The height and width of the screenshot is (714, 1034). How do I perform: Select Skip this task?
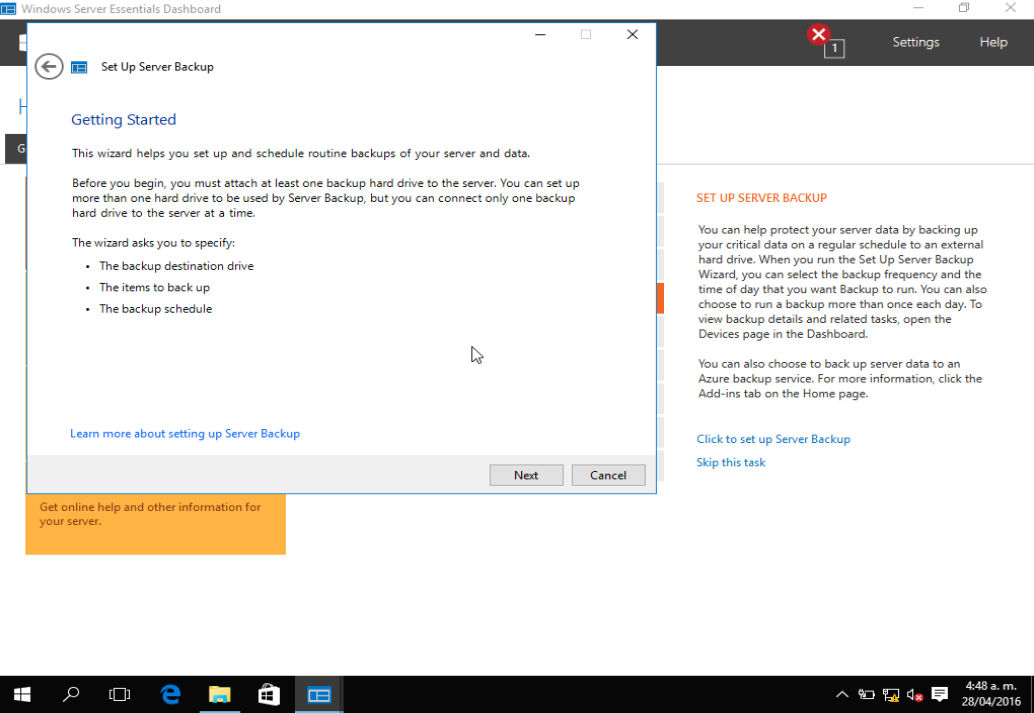click(731, 462)
